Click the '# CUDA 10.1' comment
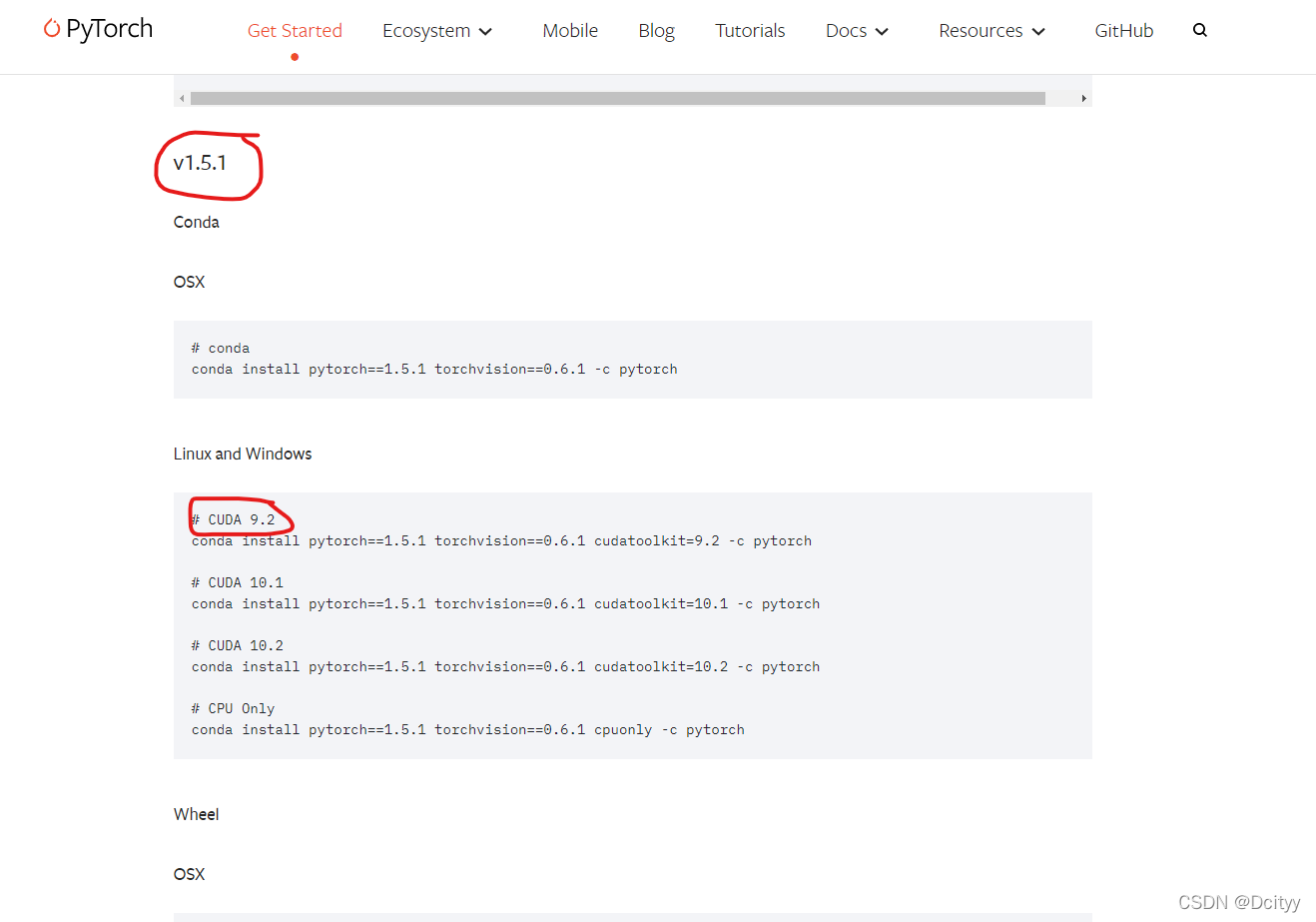The width and height of the screenshot is (1316, 922). [x=238, y=582]
